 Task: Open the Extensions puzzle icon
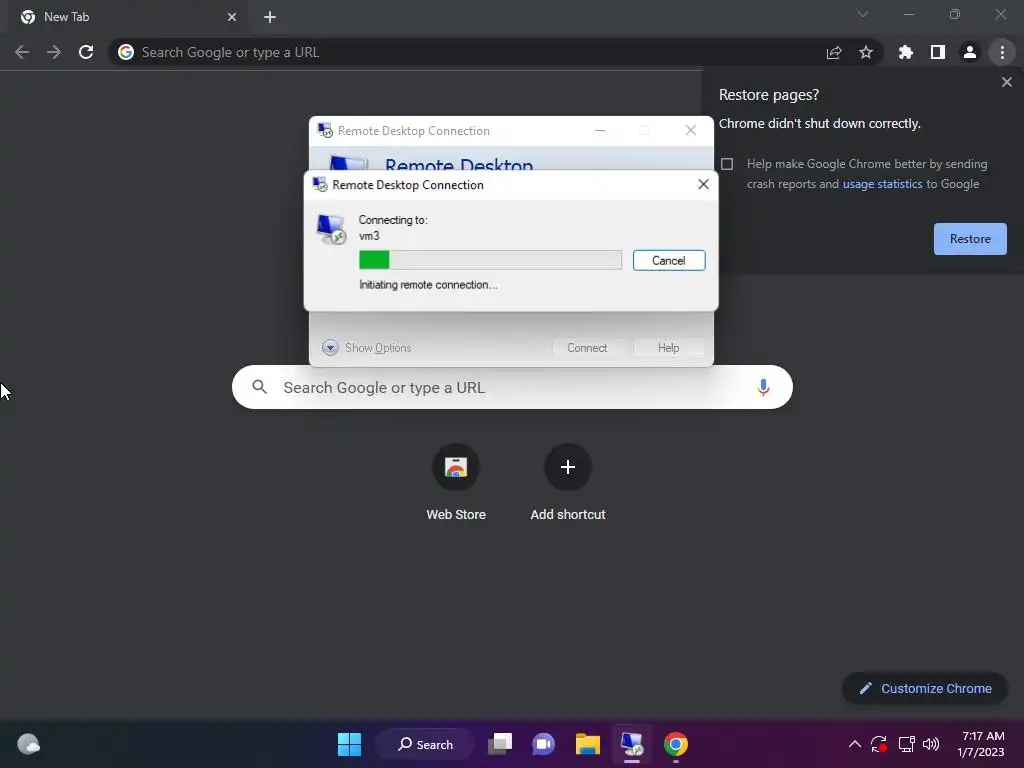906,52
